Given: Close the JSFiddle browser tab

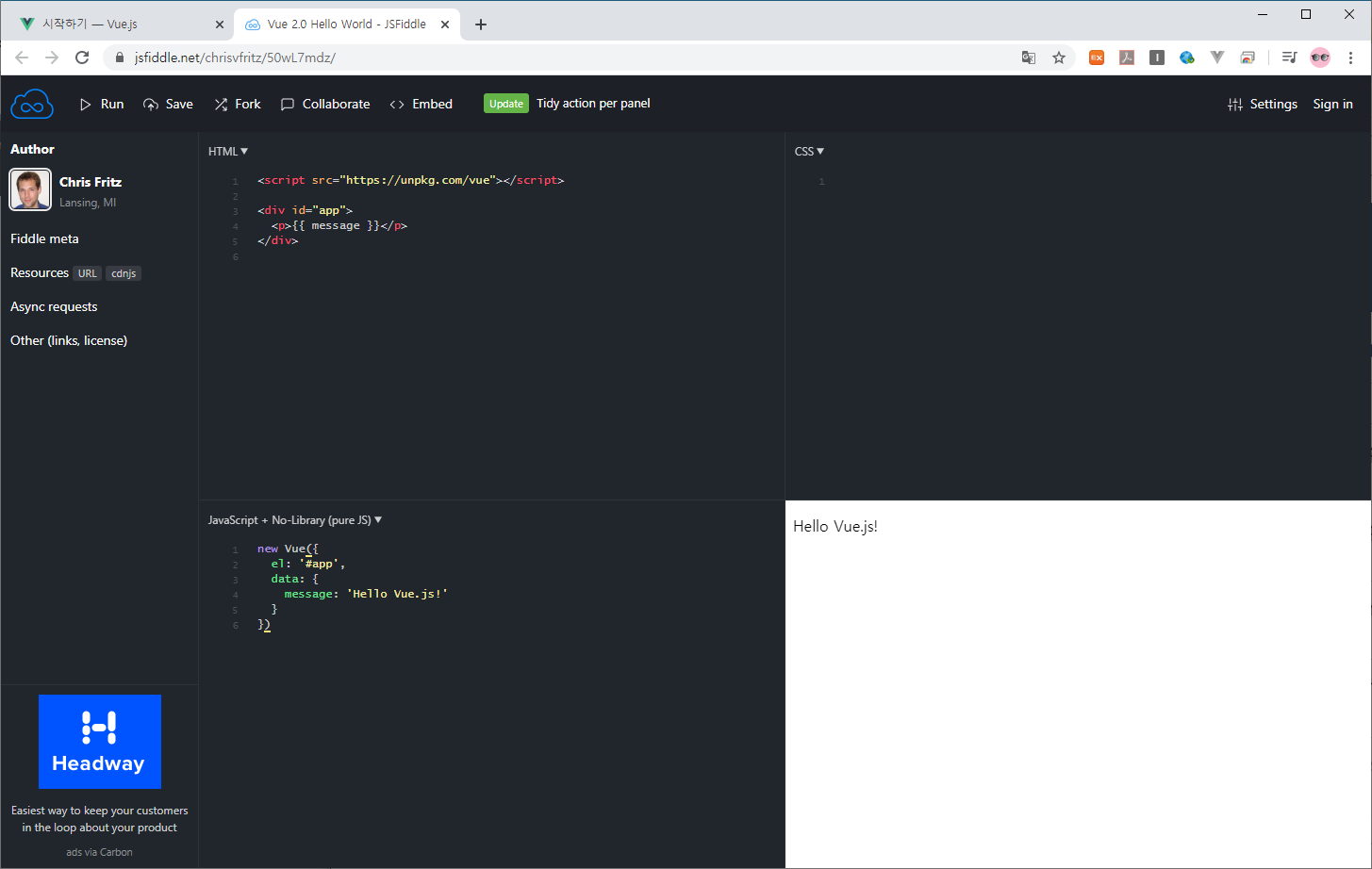Looking at the screenshot, I should pos(445,25).
